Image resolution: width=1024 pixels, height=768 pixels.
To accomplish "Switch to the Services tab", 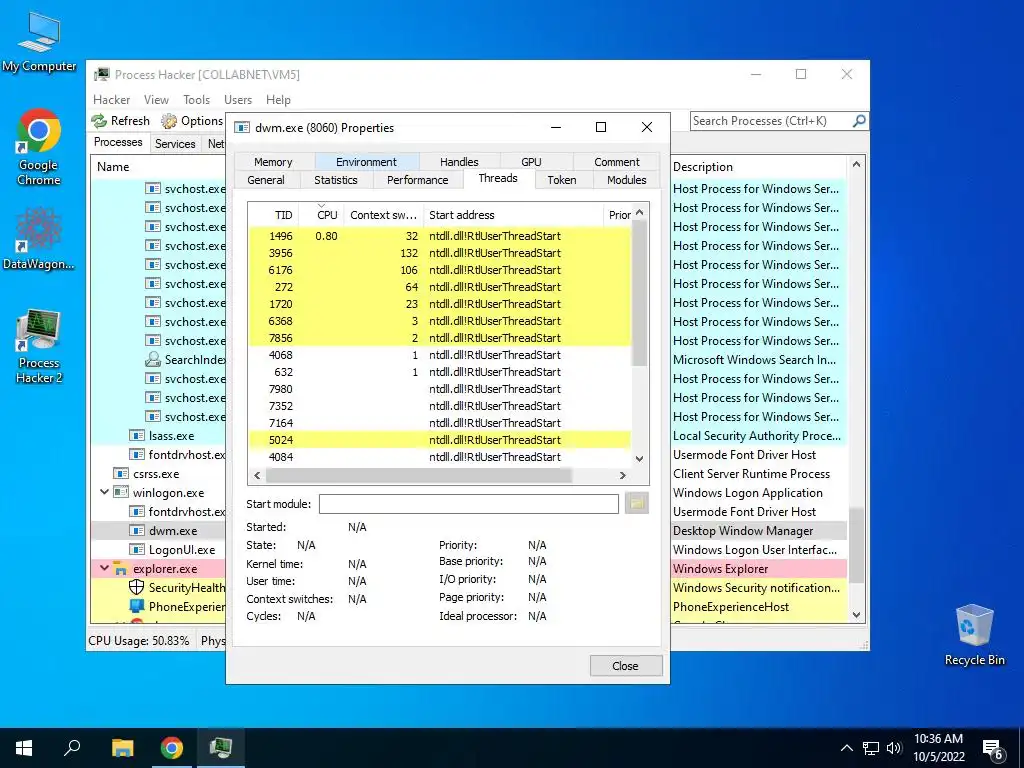I will coord(175,144).
